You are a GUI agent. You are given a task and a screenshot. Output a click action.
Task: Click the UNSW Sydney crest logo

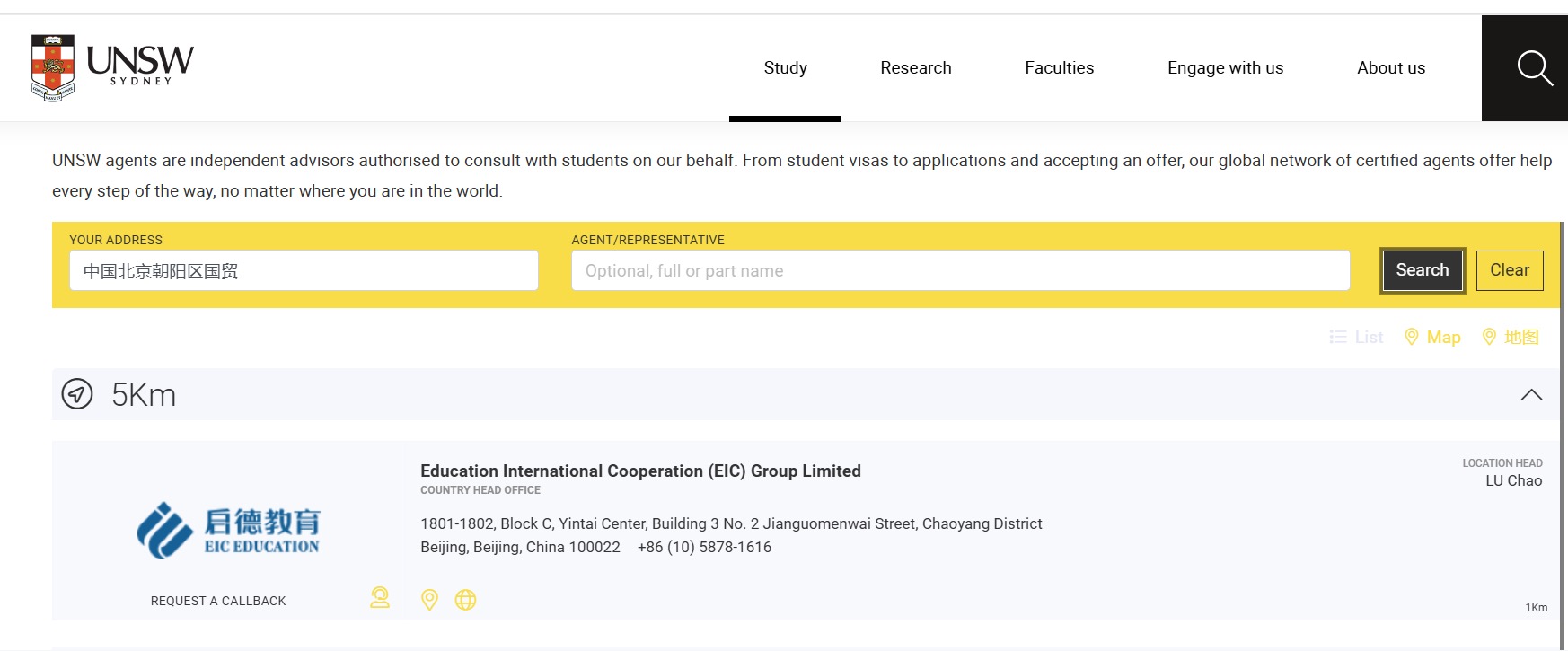pyautogui.click(x=112, y=67)
